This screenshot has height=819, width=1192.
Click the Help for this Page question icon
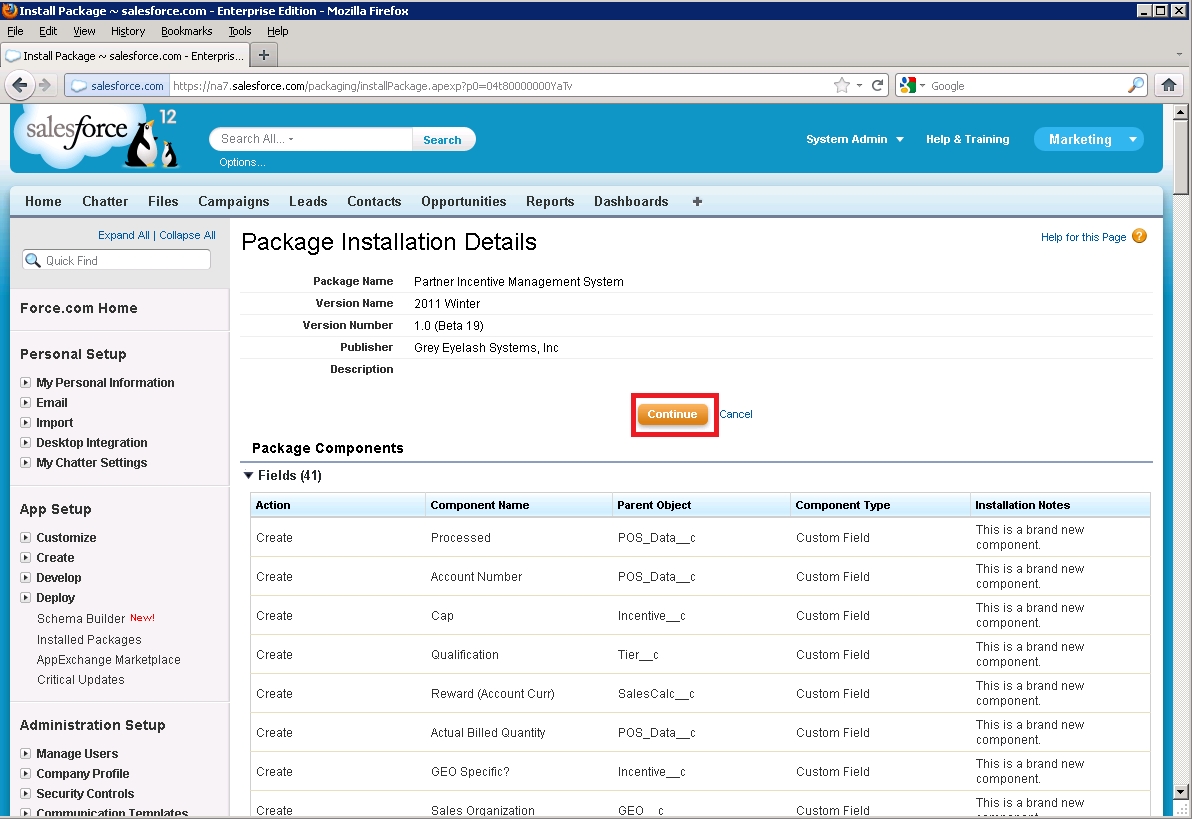click(1139, 237)
